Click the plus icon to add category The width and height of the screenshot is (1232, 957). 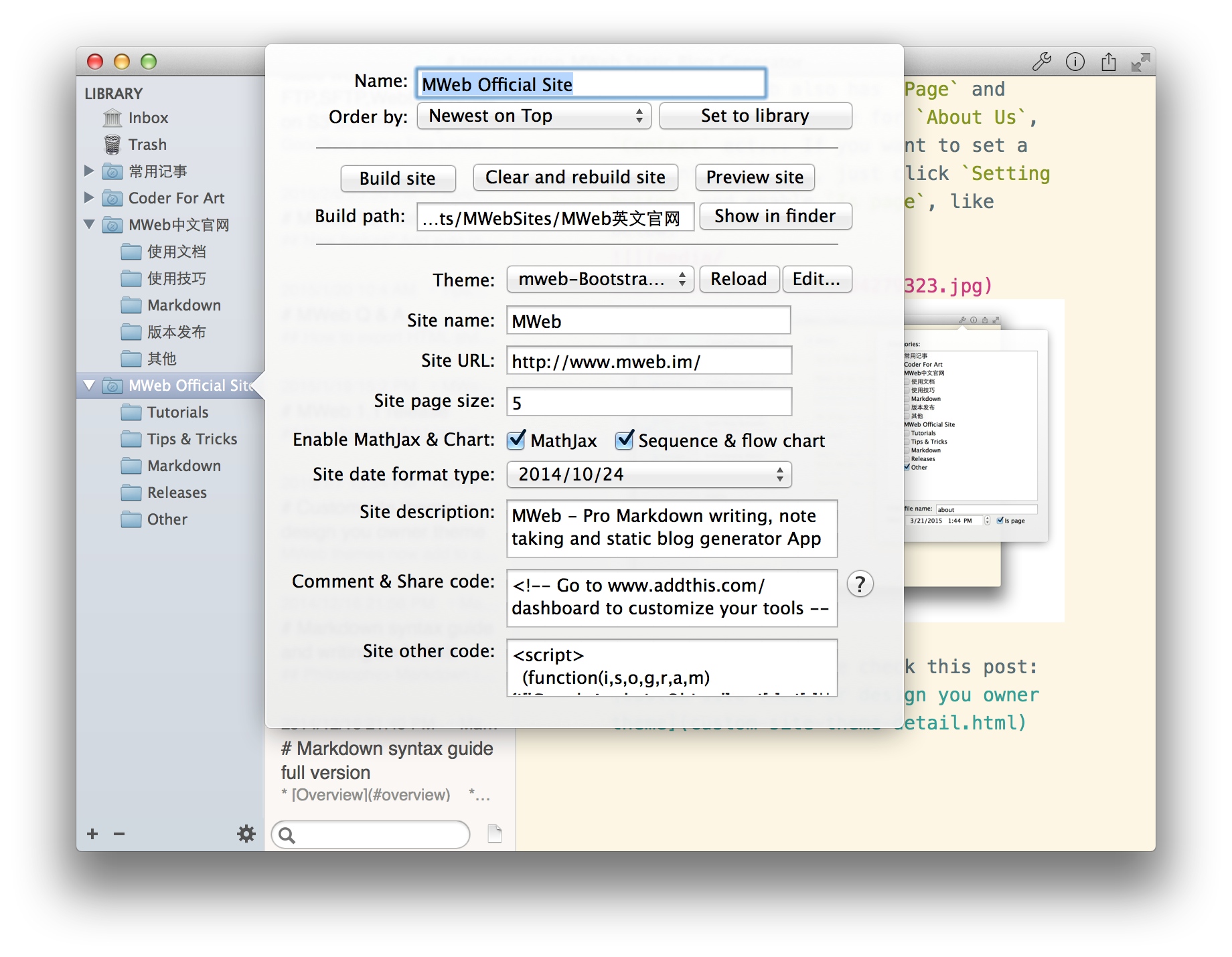pyautogui.click(x=92, y=833)
